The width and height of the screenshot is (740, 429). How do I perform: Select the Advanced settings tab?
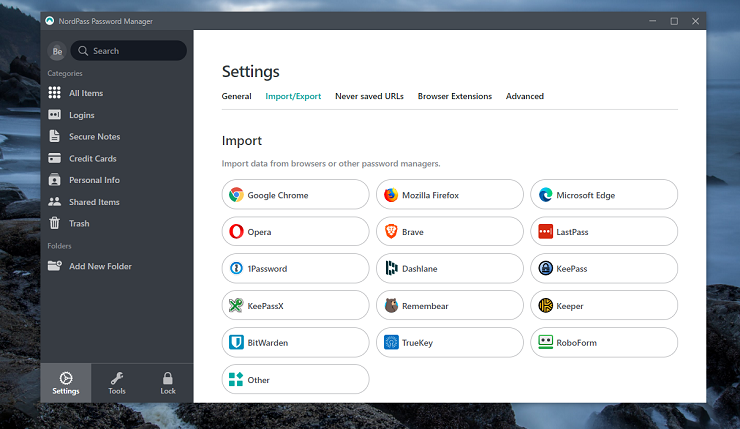click(x=525, y=96)
